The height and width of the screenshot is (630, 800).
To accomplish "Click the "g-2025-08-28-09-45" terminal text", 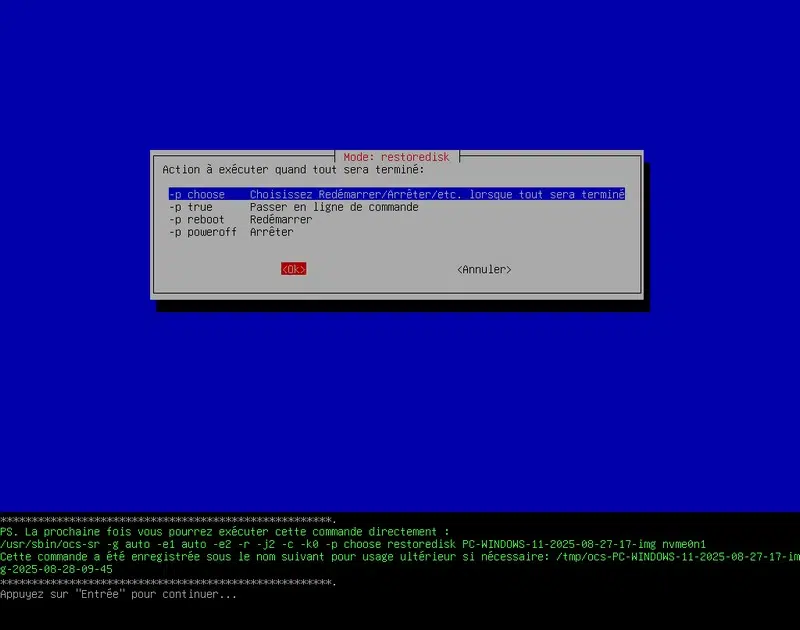I will coord(56,569).
